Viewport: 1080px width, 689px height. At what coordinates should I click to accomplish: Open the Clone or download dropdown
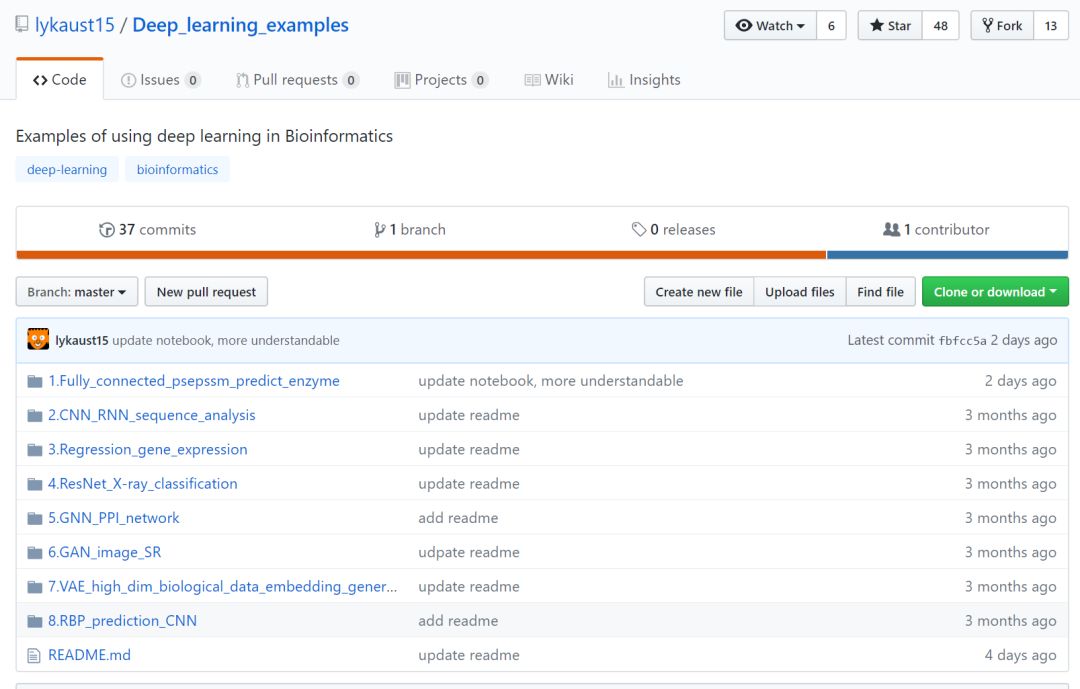click(995, 292)
